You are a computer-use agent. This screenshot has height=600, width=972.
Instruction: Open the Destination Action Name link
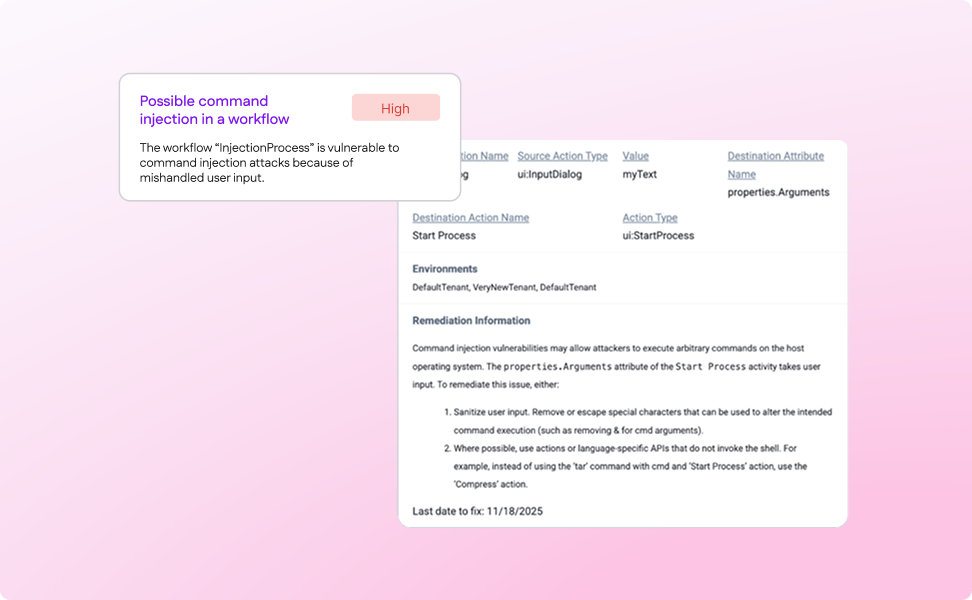tap(471, 217)
